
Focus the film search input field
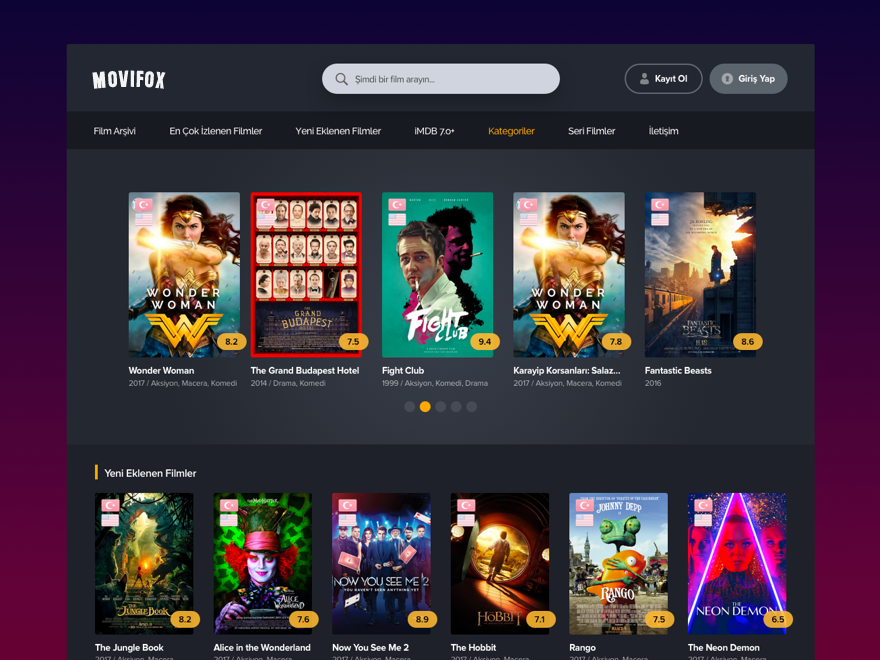[x=441, y=79]
